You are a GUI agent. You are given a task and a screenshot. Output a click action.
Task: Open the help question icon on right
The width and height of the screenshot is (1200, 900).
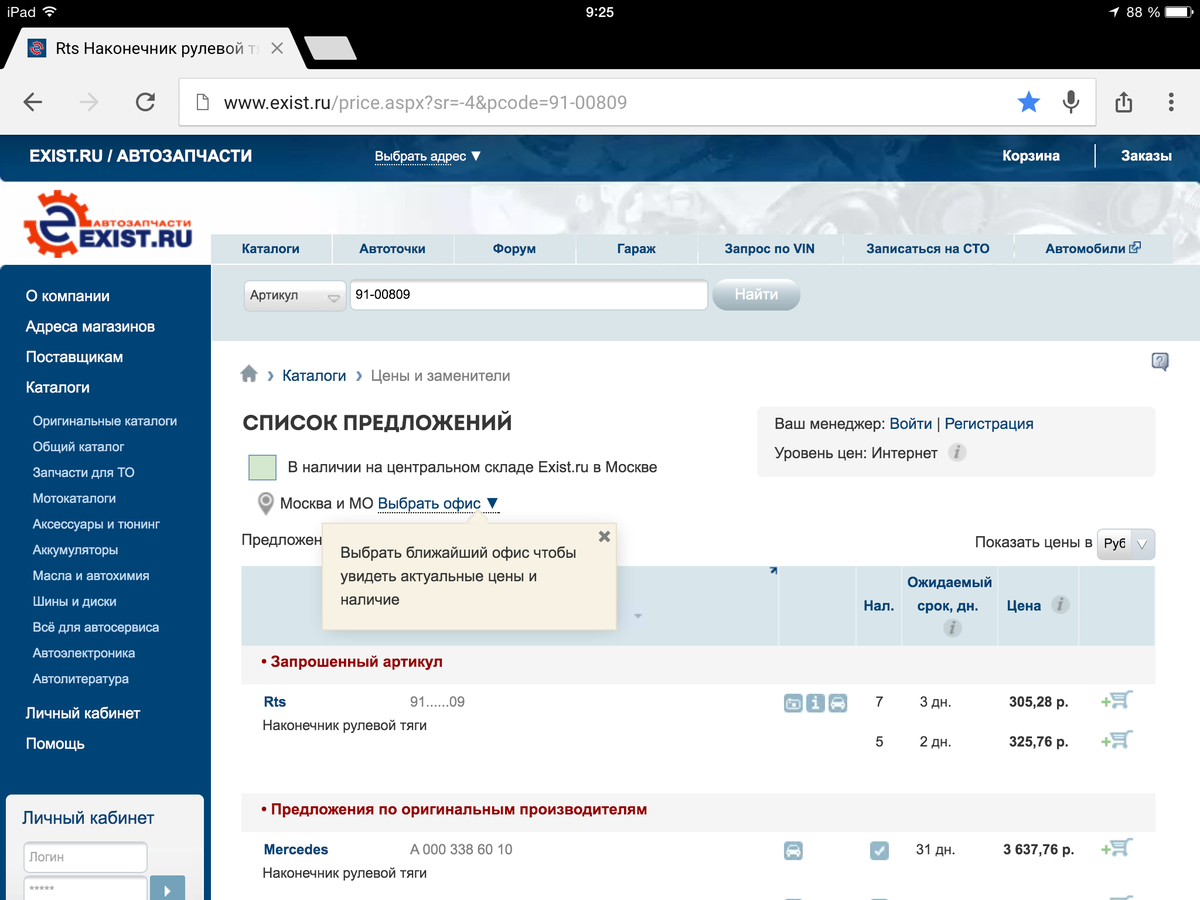[1160, 362]
